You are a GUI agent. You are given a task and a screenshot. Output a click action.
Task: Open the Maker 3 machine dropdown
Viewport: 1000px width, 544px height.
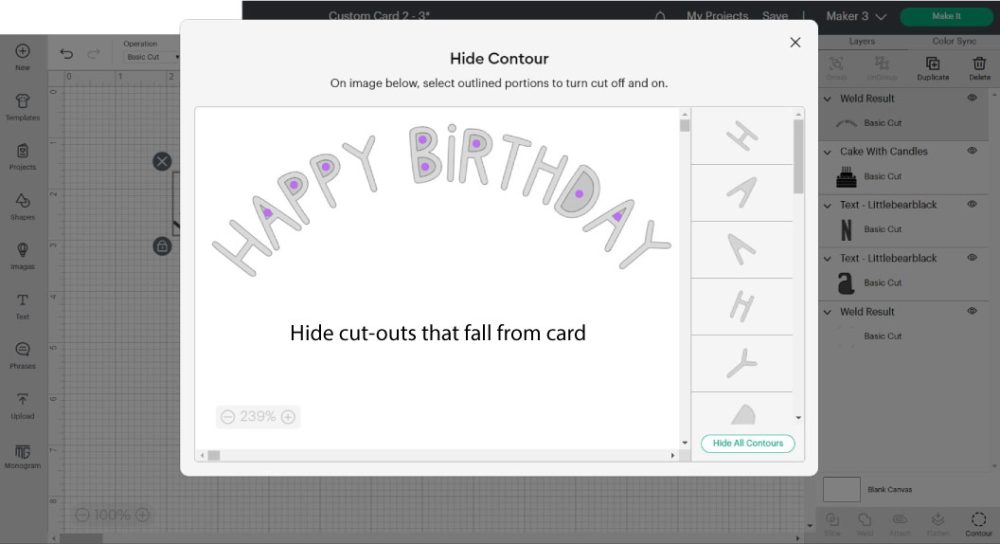[x=855, y=17]
